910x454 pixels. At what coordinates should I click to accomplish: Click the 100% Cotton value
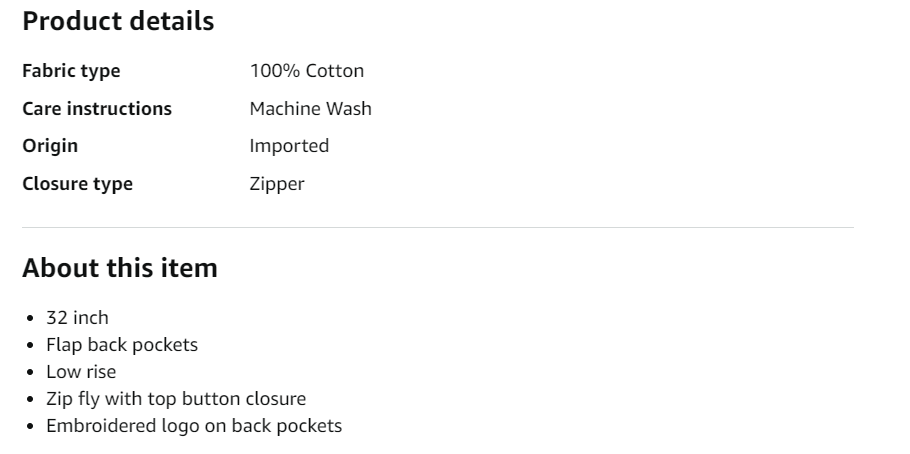pos(307,71)
